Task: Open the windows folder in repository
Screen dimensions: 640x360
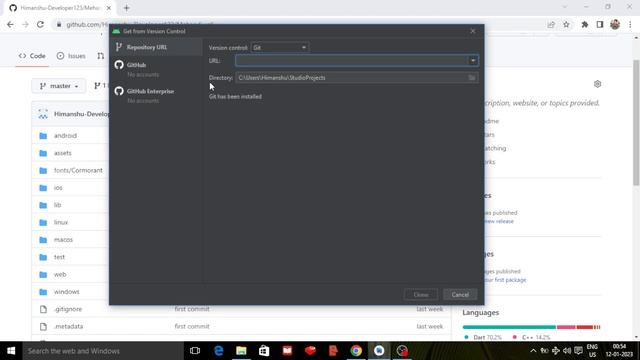Action: [67, 292]
